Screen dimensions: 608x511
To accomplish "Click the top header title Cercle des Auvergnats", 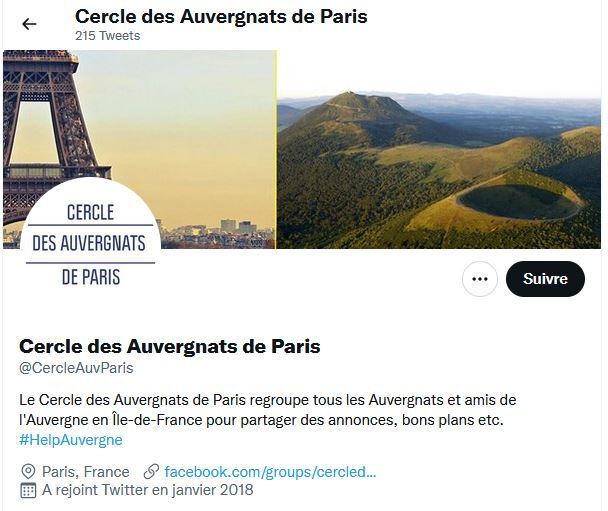I will tap(221, 16).
